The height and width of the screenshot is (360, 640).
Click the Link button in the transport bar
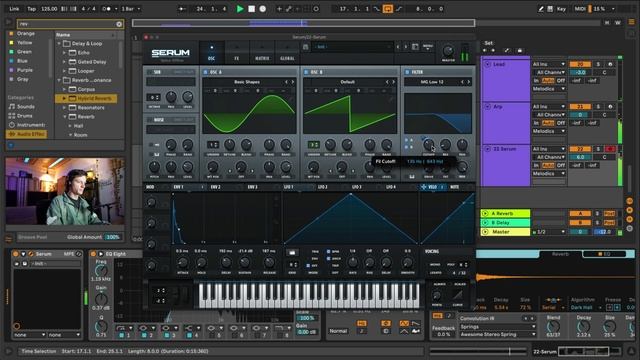coord(14,9)
